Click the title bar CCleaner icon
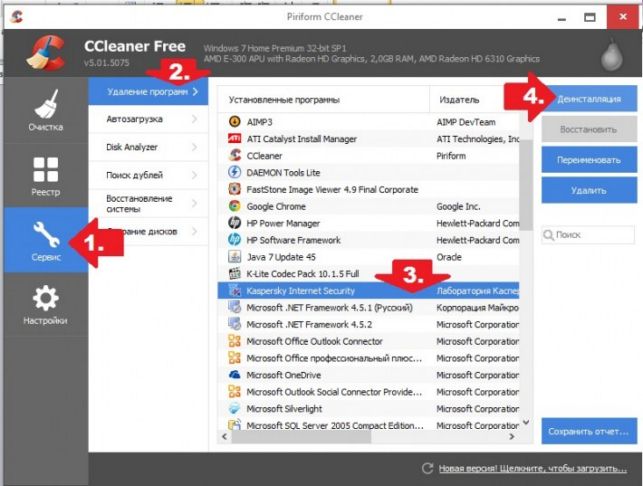 [x=17, y=16]
